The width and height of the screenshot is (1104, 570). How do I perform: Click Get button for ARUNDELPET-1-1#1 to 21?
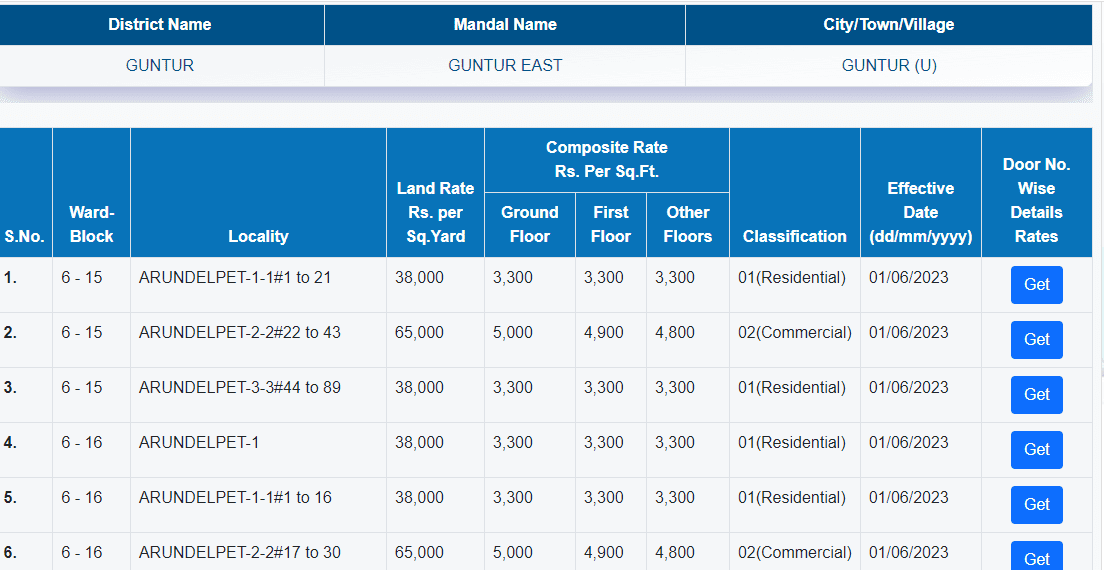[x=1036, y=285]
